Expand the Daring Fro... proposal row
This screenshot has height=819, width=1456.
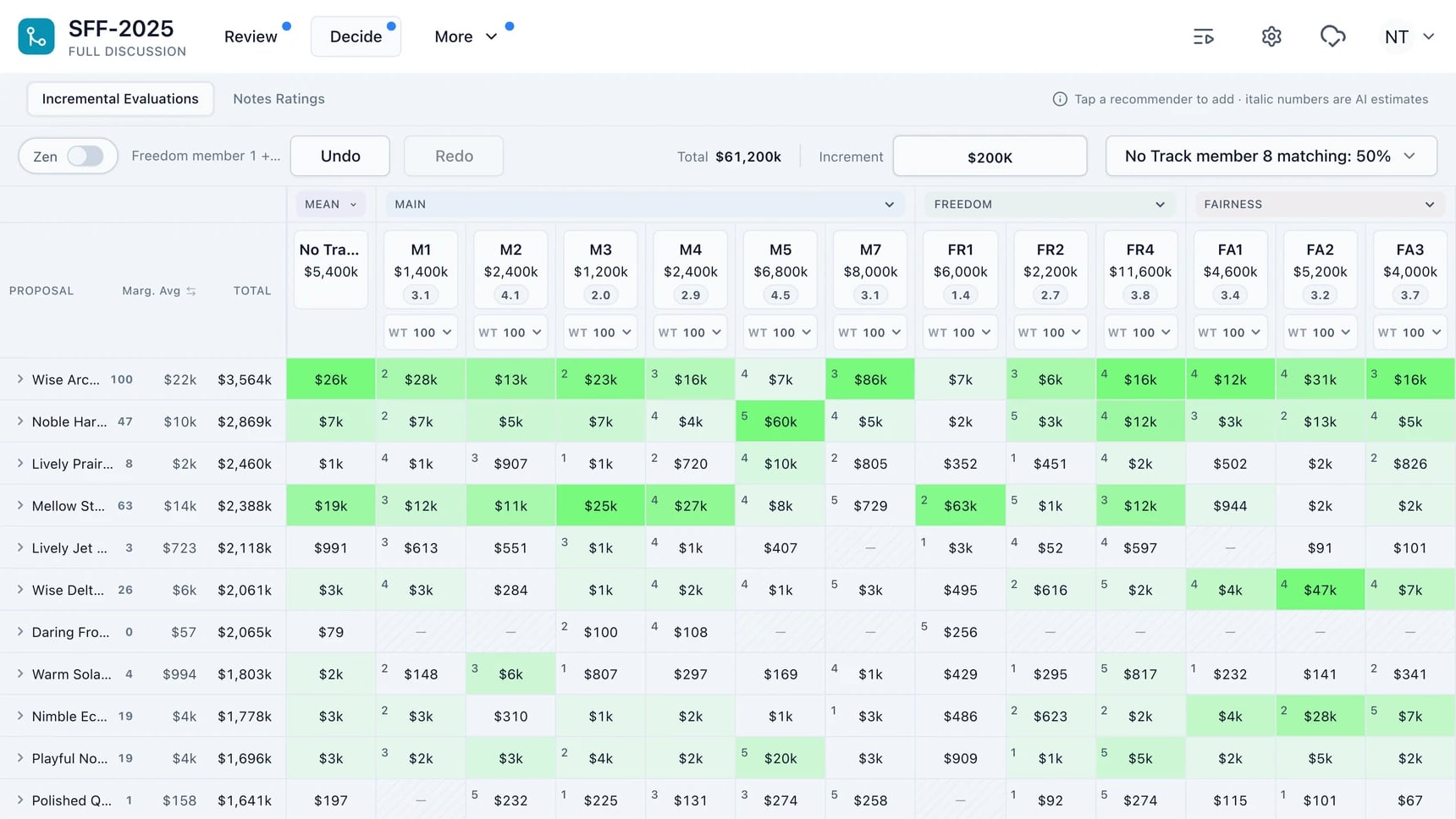pyautogui.click(x=20, y=632)
